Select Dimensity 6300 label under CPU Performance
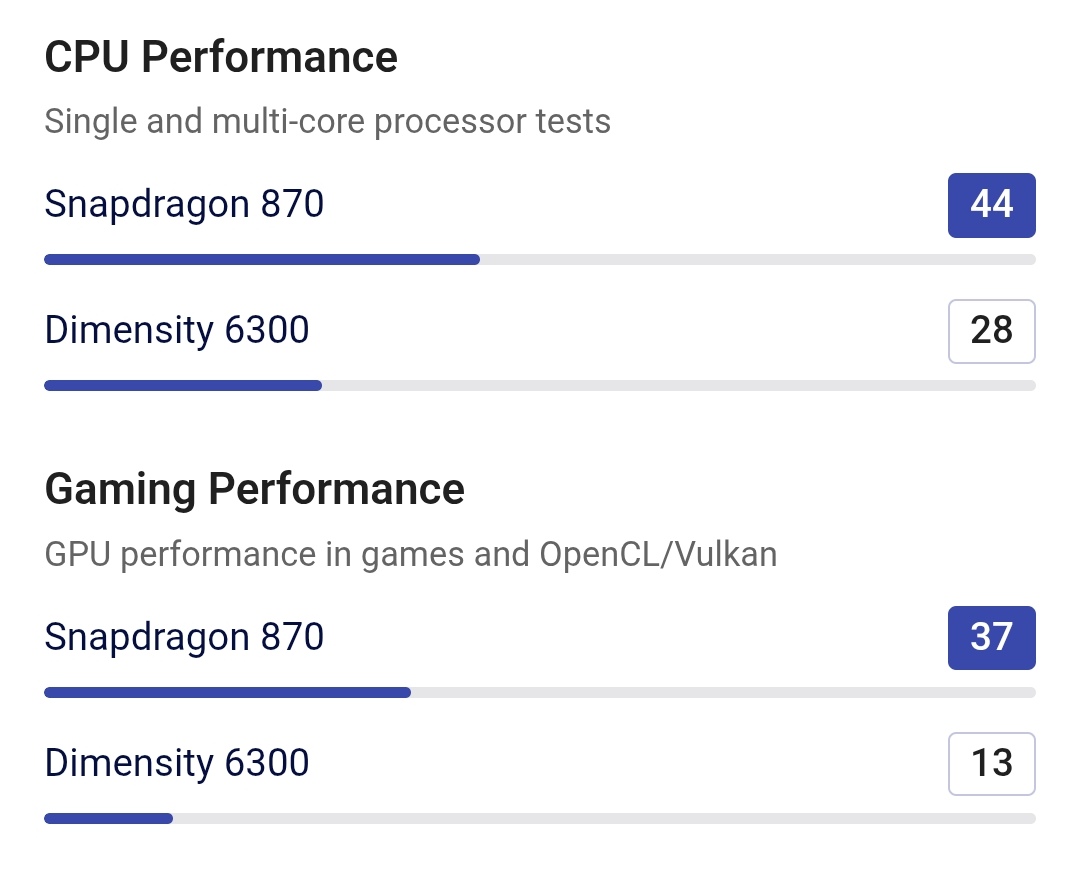1080x888 pixels. pyautogui.click(x=177, y=330)
